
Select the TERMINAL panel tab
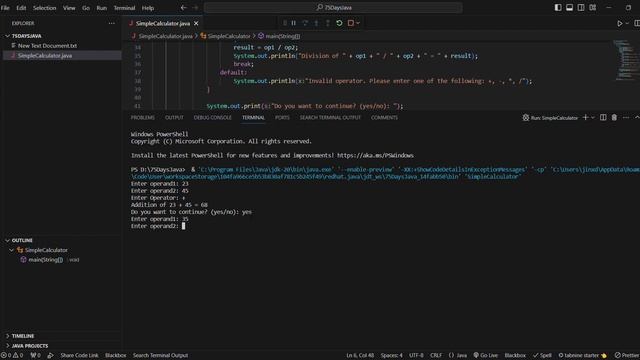coord(253,118)
